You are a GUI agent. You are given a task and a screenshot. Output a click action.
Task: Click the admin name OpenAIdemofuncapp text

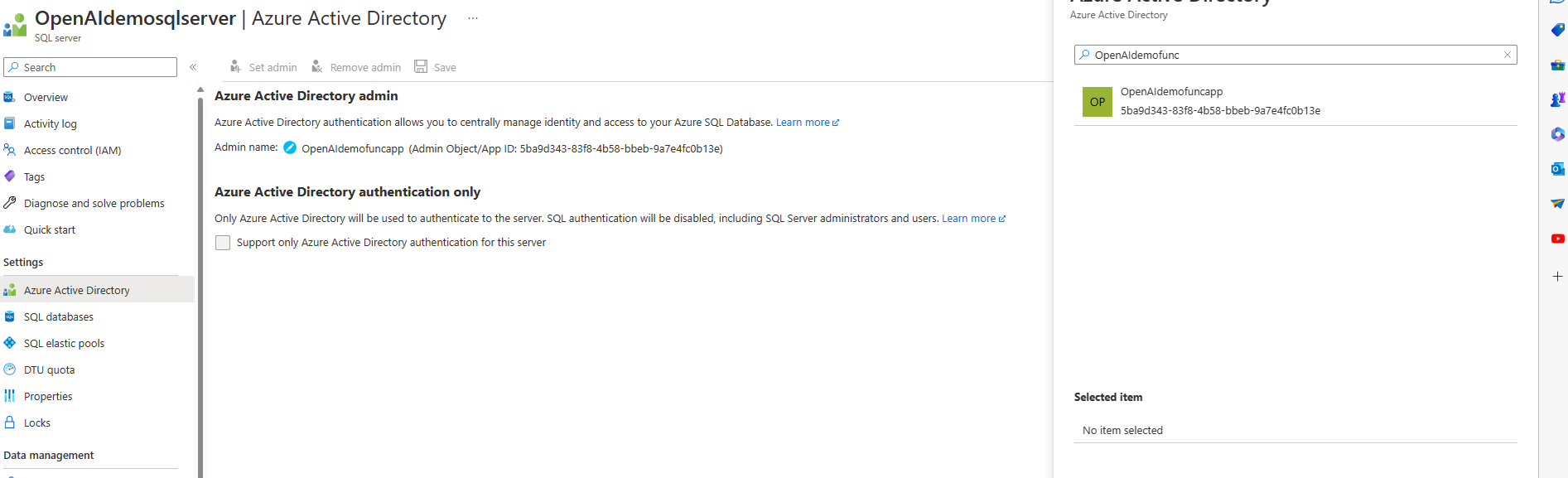coord(353,149)
